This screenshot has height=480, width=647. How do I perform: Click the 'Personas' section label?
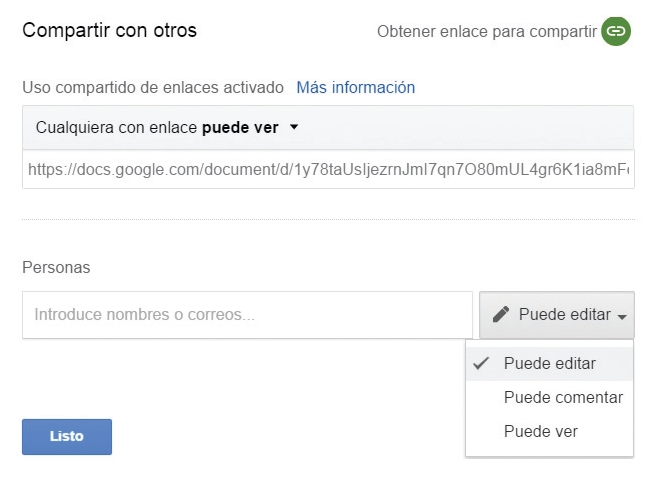click(x=56, y=267)
